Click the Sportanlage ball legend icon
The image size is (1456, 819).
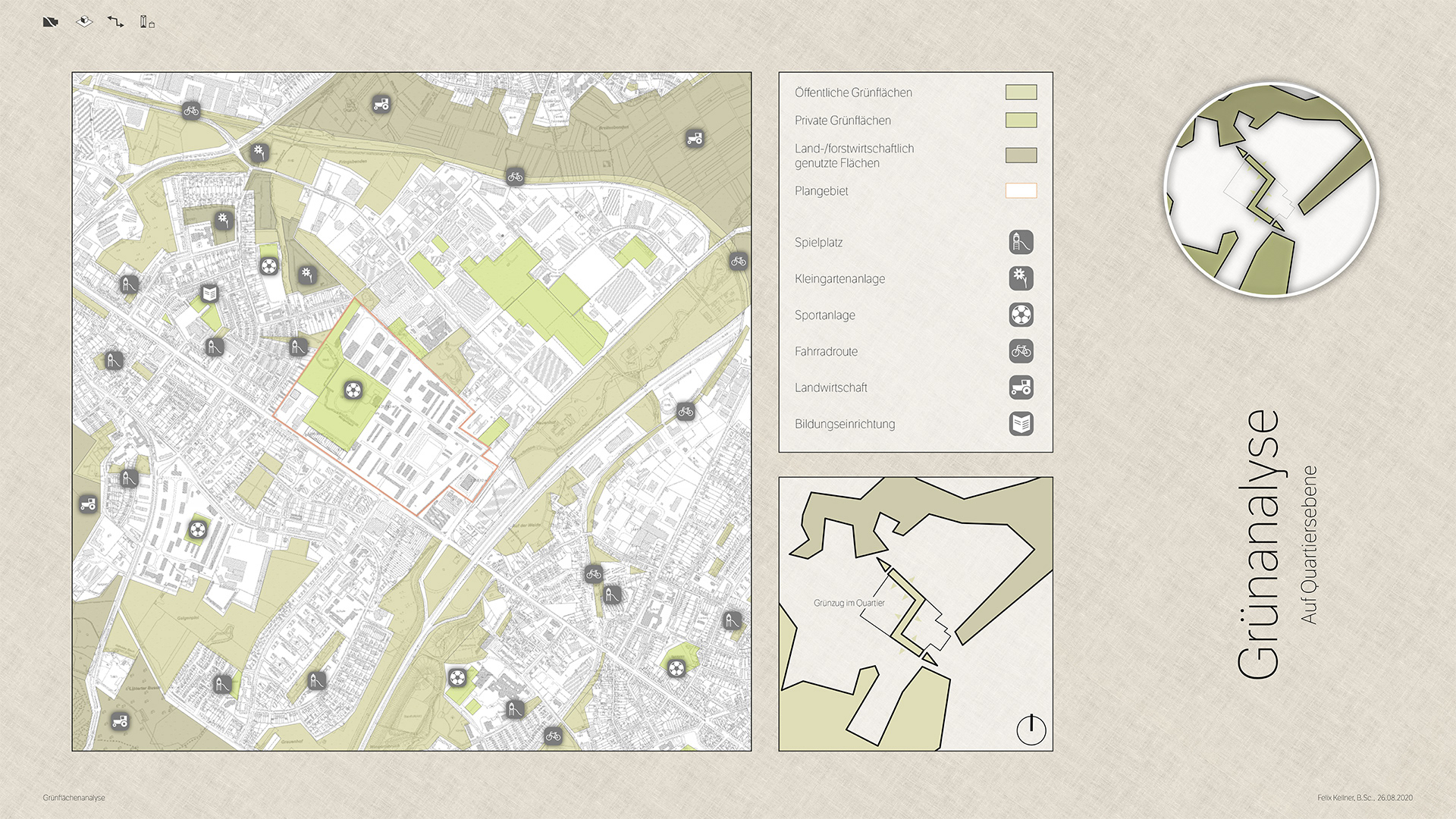click(x=1021, y=315)
